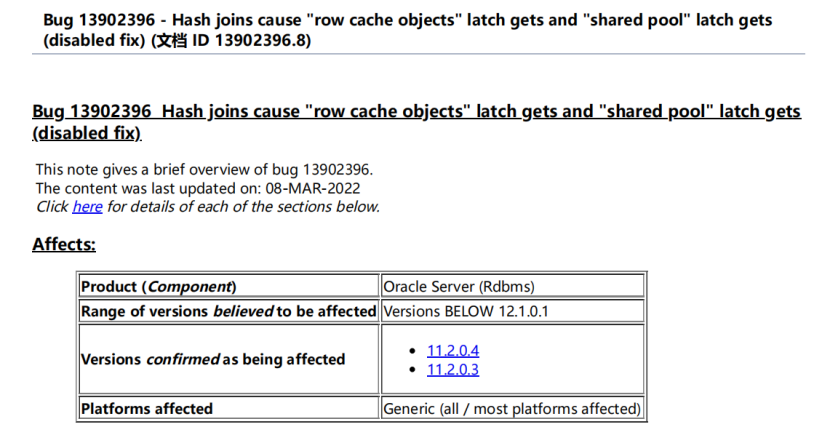
Task: Select the 'Versions BELOW 12.1.0.1' cell
Action: (x=466, y=311)
